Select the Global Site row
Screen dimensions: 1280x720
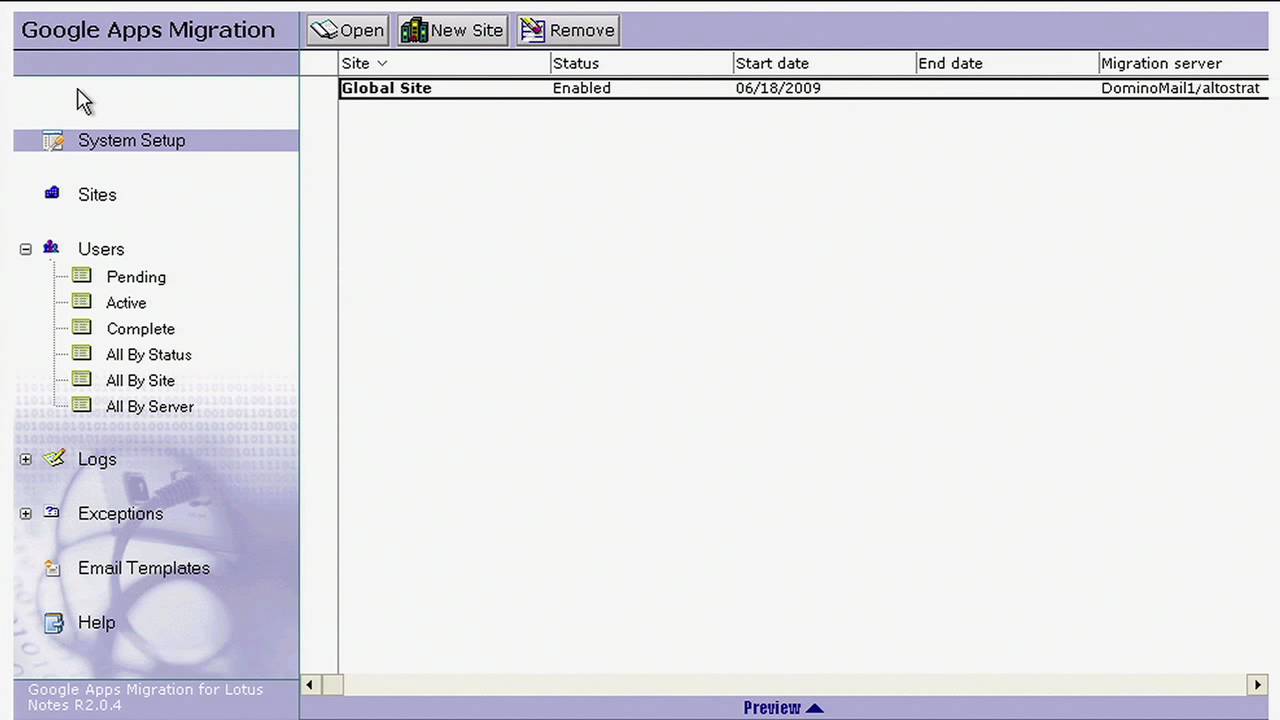tap(804, 88)
